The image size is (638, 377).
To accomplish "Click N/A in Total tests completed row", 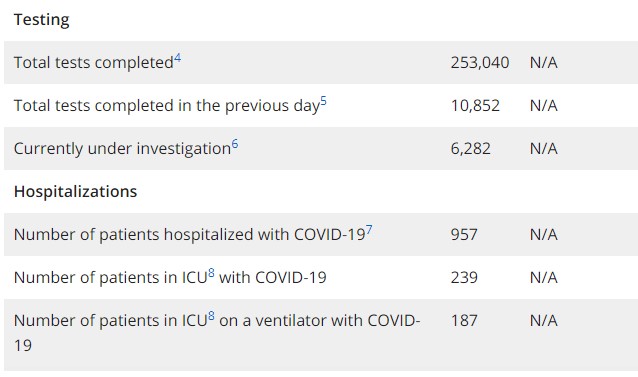I will (x=544, y=63).
